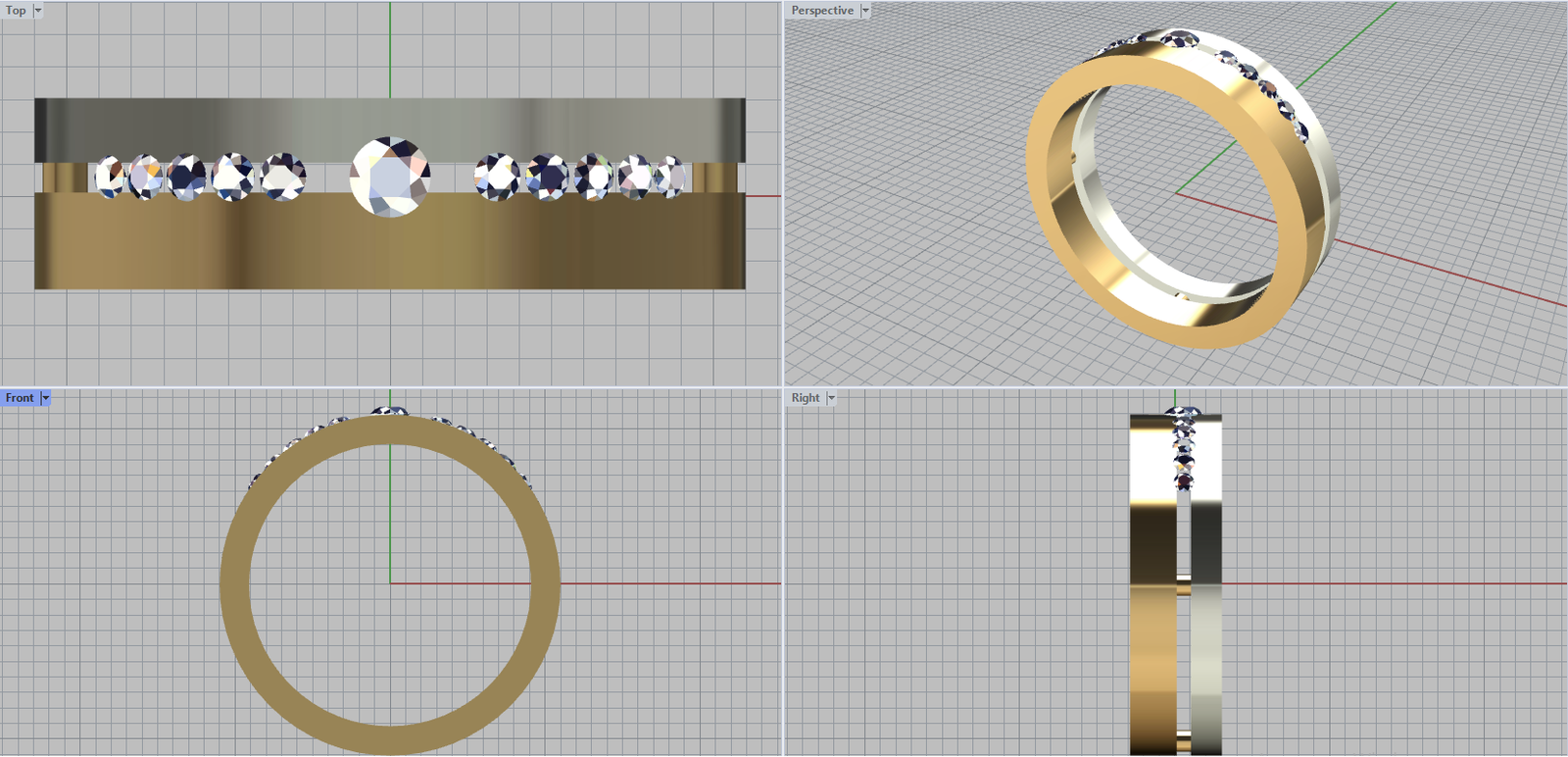Select the leftmost small gem in Top view
The image size is (1568, 757).
tap(109, 177)
